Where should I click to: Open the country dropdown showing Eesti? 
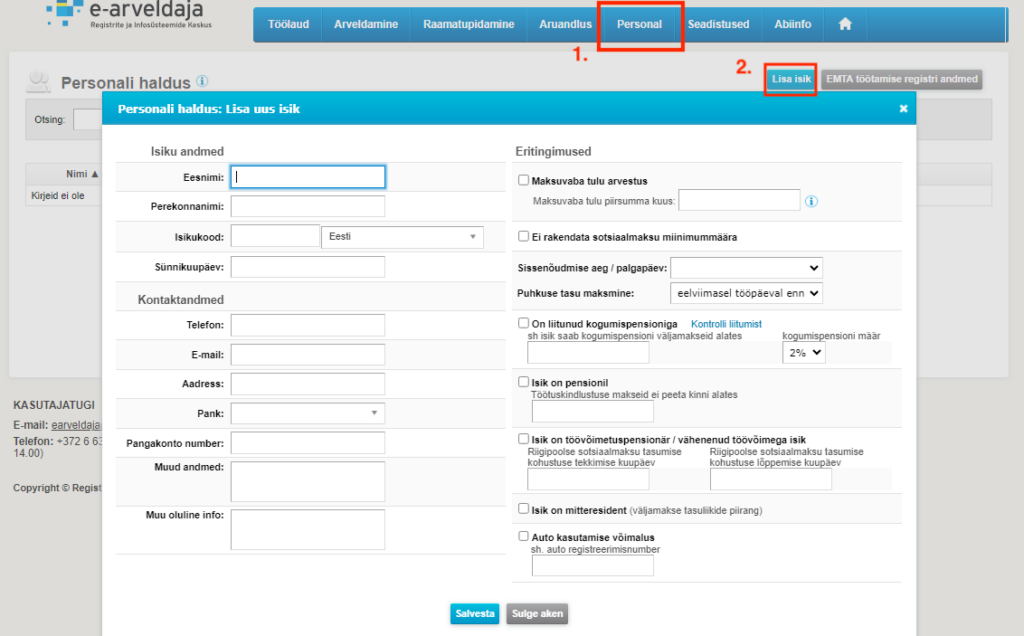tap(401, 237)
